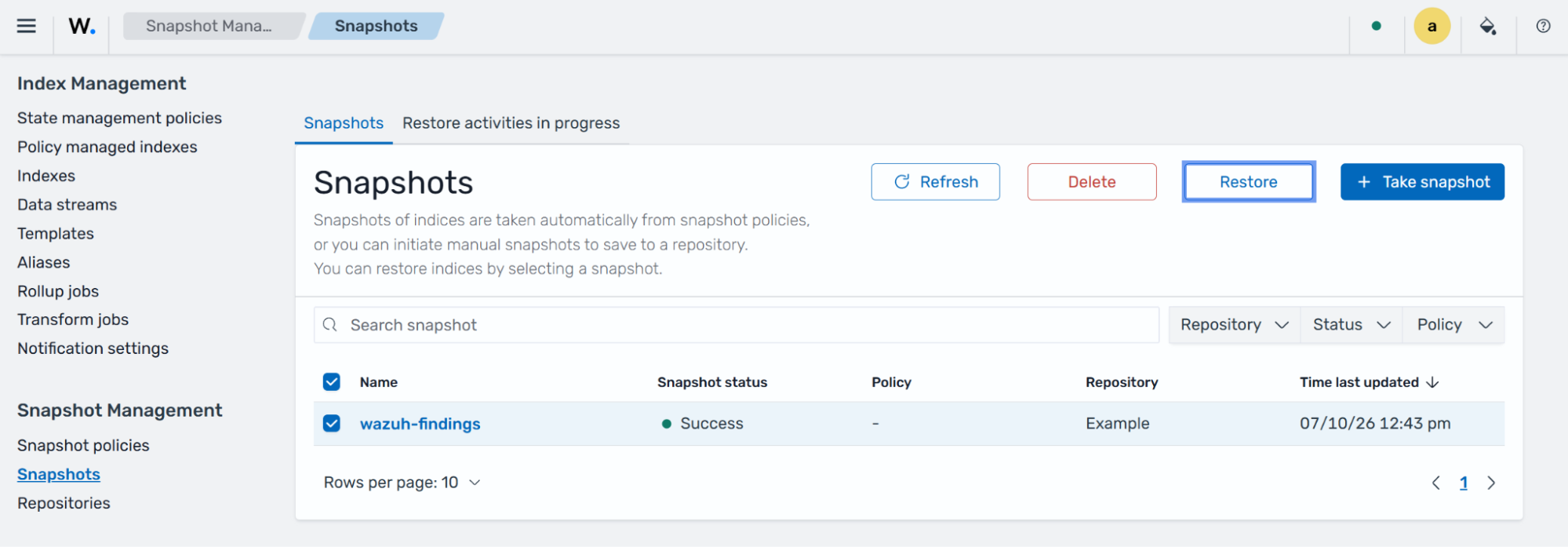
Task: Open Rollup jobs in sidebar
Action: click(x=58, y=291)
